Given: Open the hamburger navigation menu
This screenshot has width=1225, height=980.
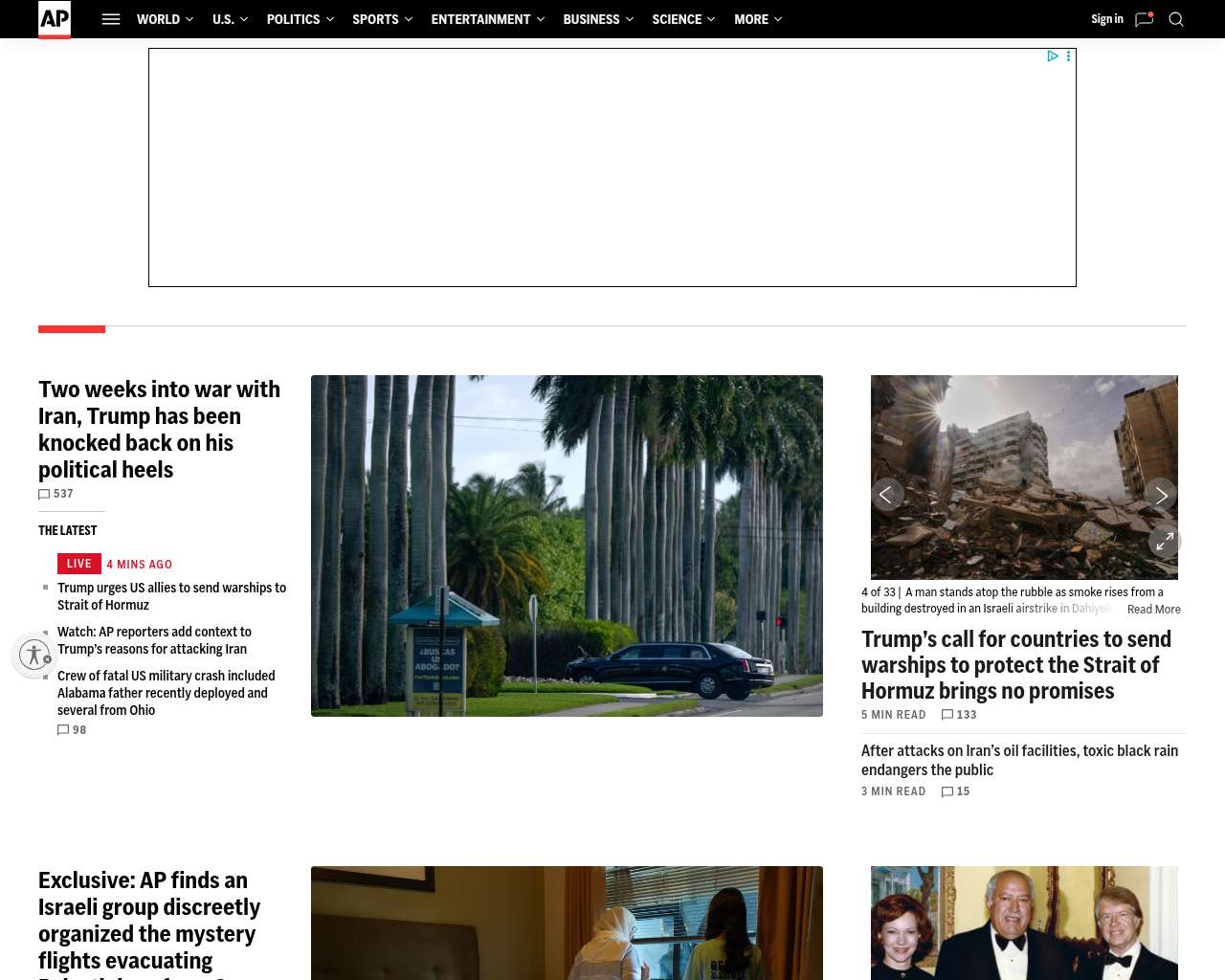Looking at the screenshot, I should pyautogui.click(x=111, y=19).
